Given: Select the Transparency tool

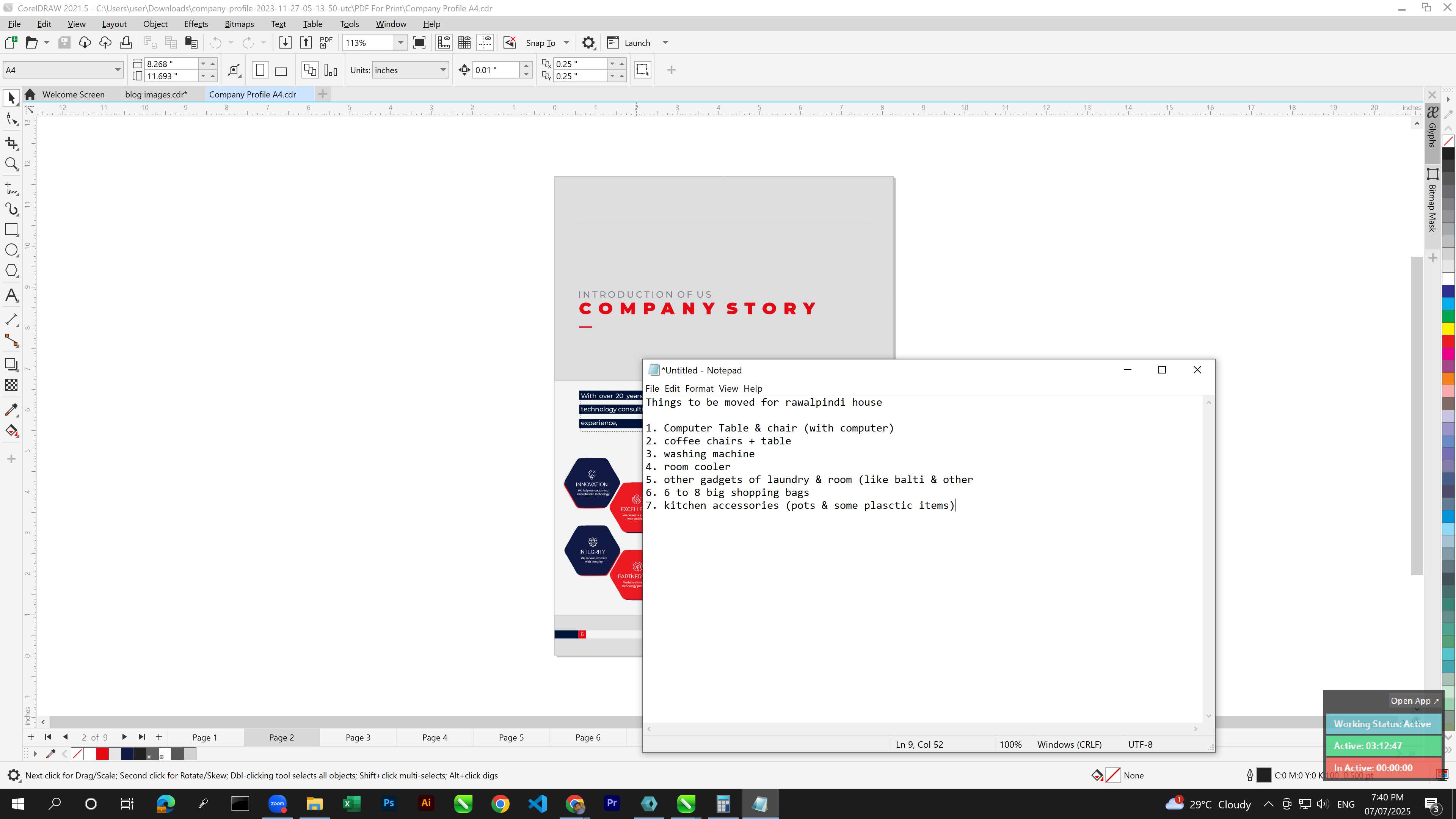Looking at the screenshot, I should [x=11, y=386].
